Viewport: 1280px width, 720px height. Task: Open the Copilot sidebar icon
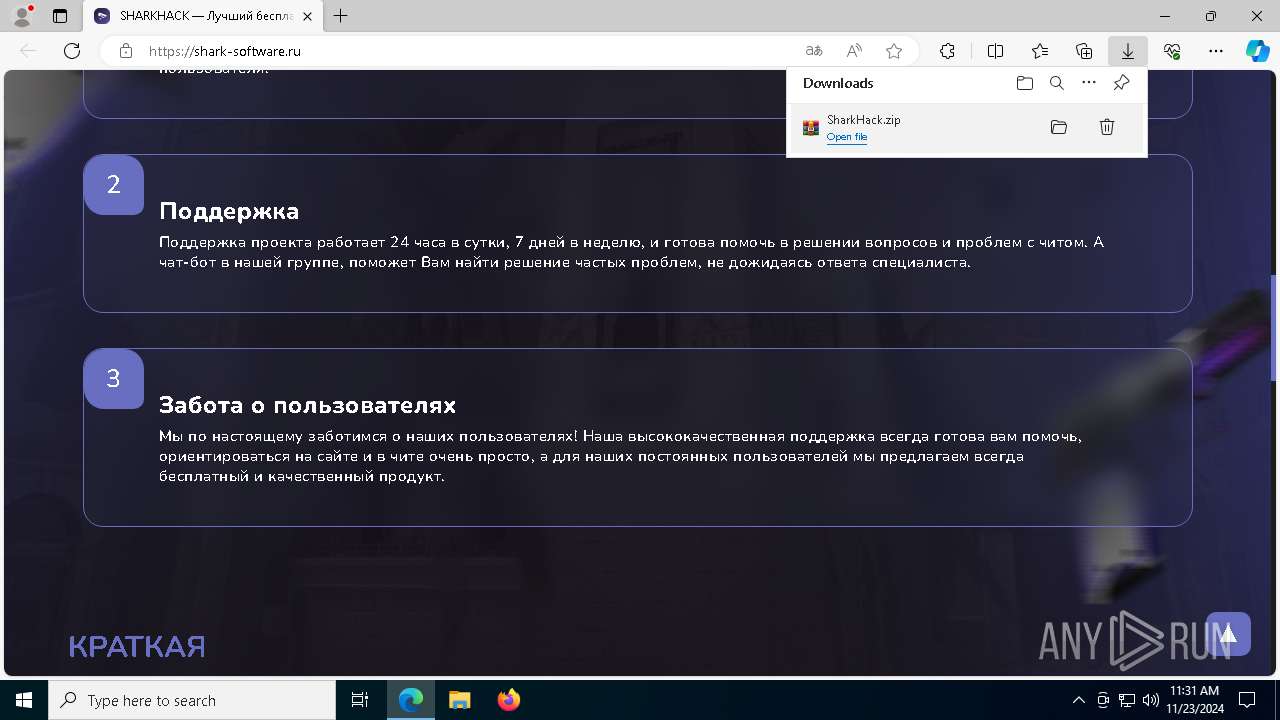click(x=1257, y=51)
